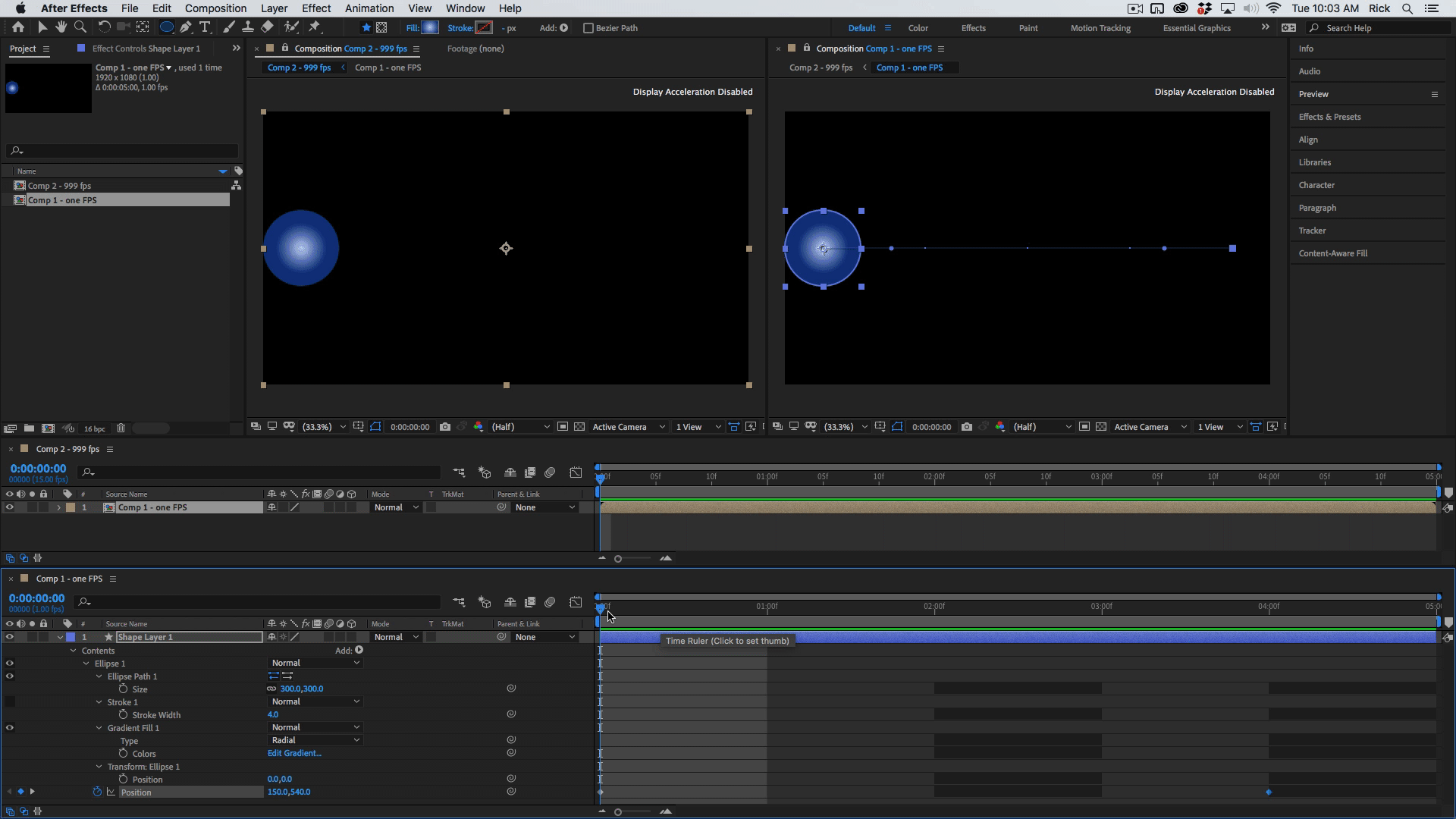The width and height of the screenshot is (1456, 819).
Task: Open the Fill color swatch
Action: (430, 28)
